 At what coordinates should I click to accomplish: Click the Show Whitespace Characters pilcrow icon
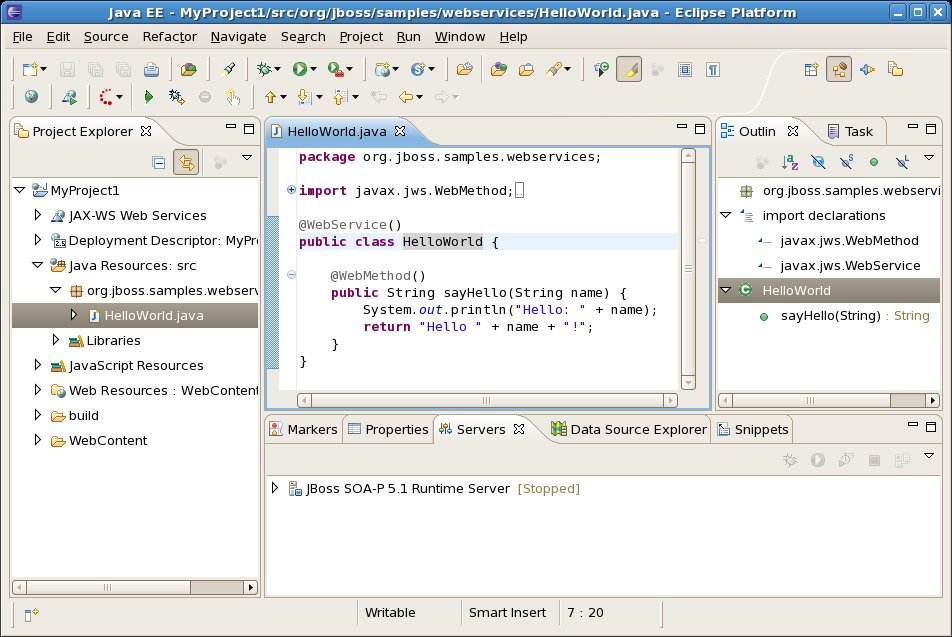(x=713, y=70)
